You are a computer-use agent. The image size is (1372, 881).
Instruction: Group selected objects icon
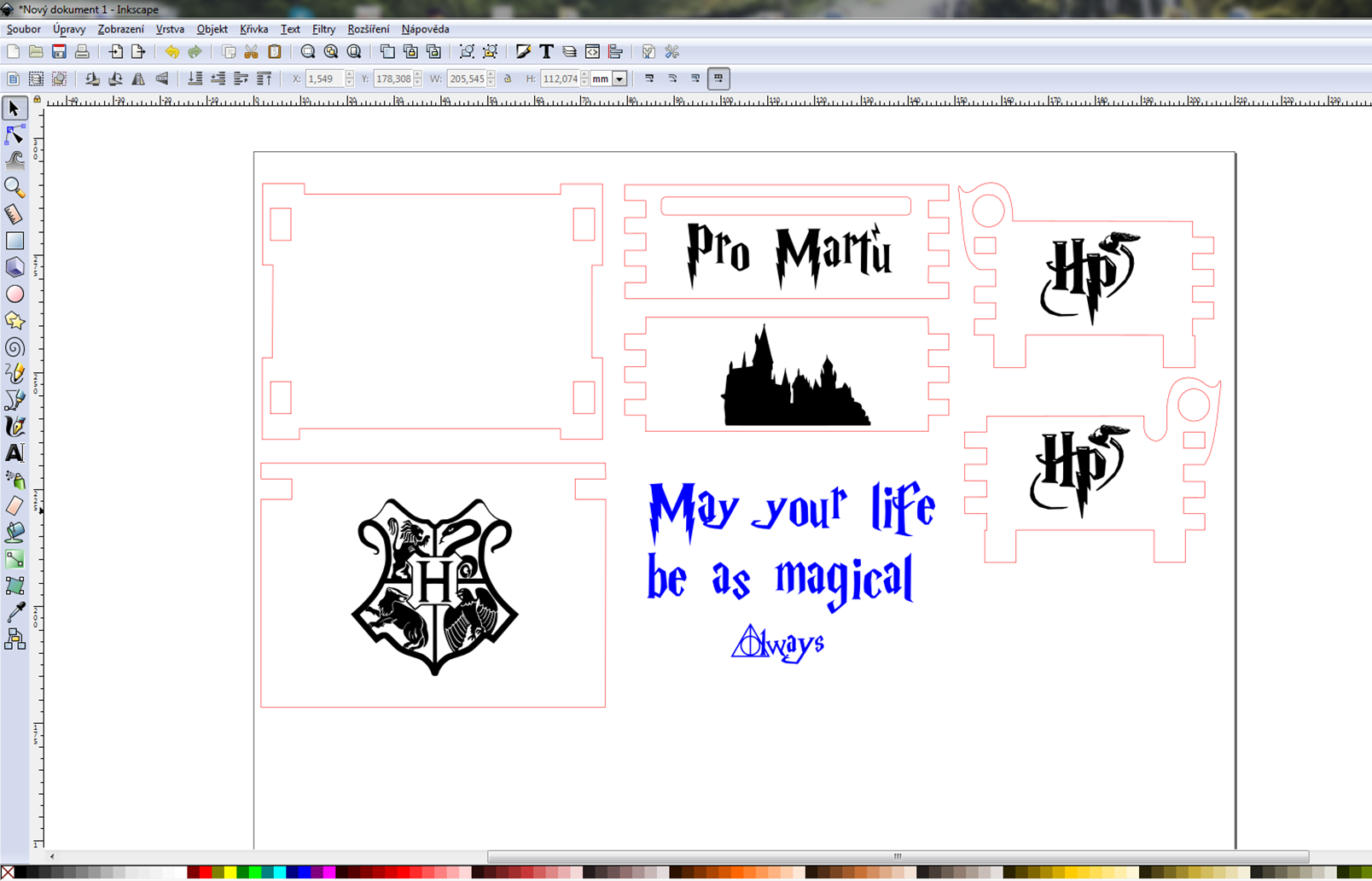pos(467,52)
